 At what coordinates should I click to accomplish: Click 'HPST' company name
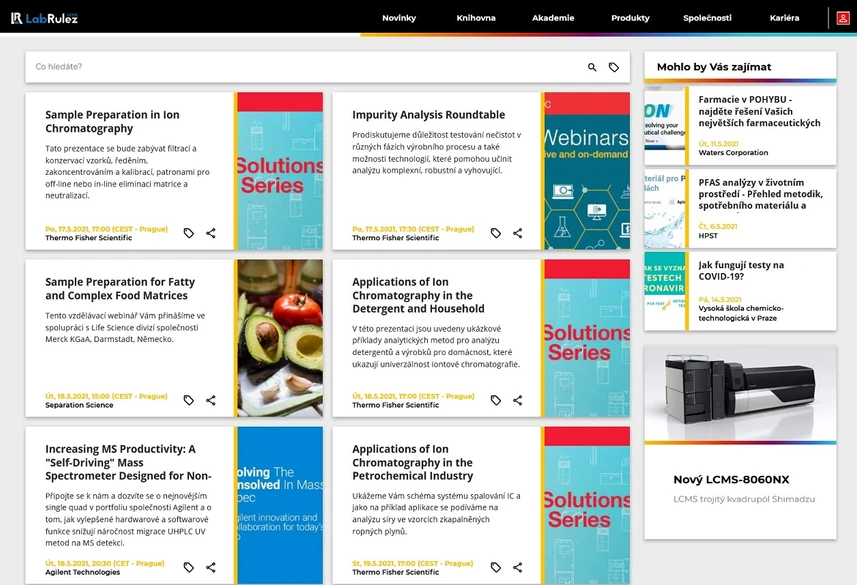[x=708, y=236]
